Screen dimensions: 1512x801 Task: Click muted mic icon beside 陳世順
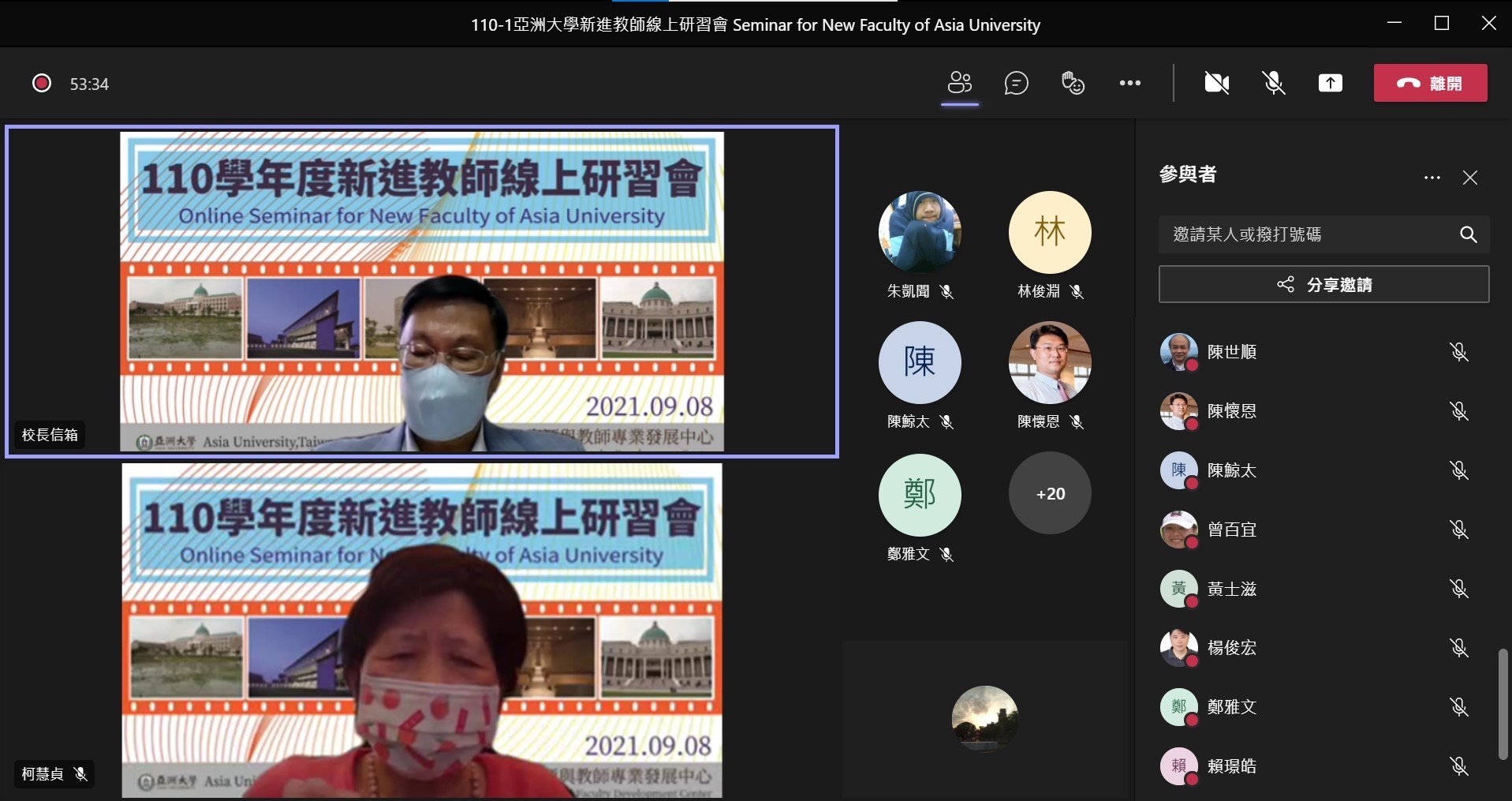click(x=1459, y=352)
